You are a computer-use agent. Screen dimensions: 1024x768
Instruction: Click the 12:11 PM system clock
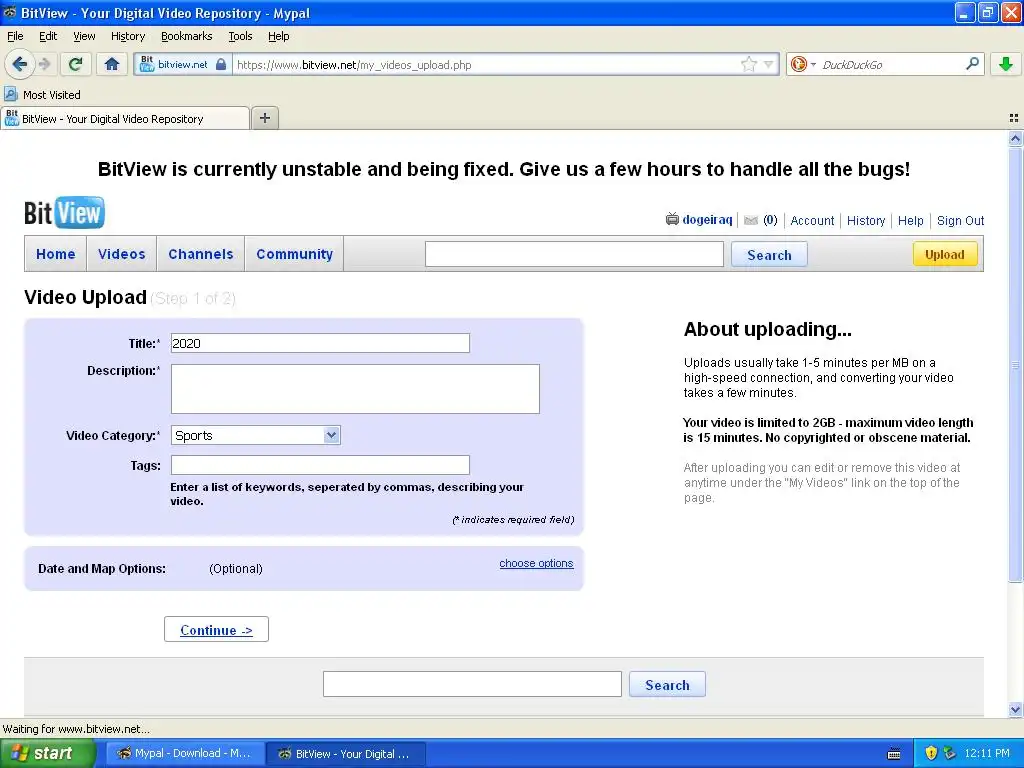987,754
